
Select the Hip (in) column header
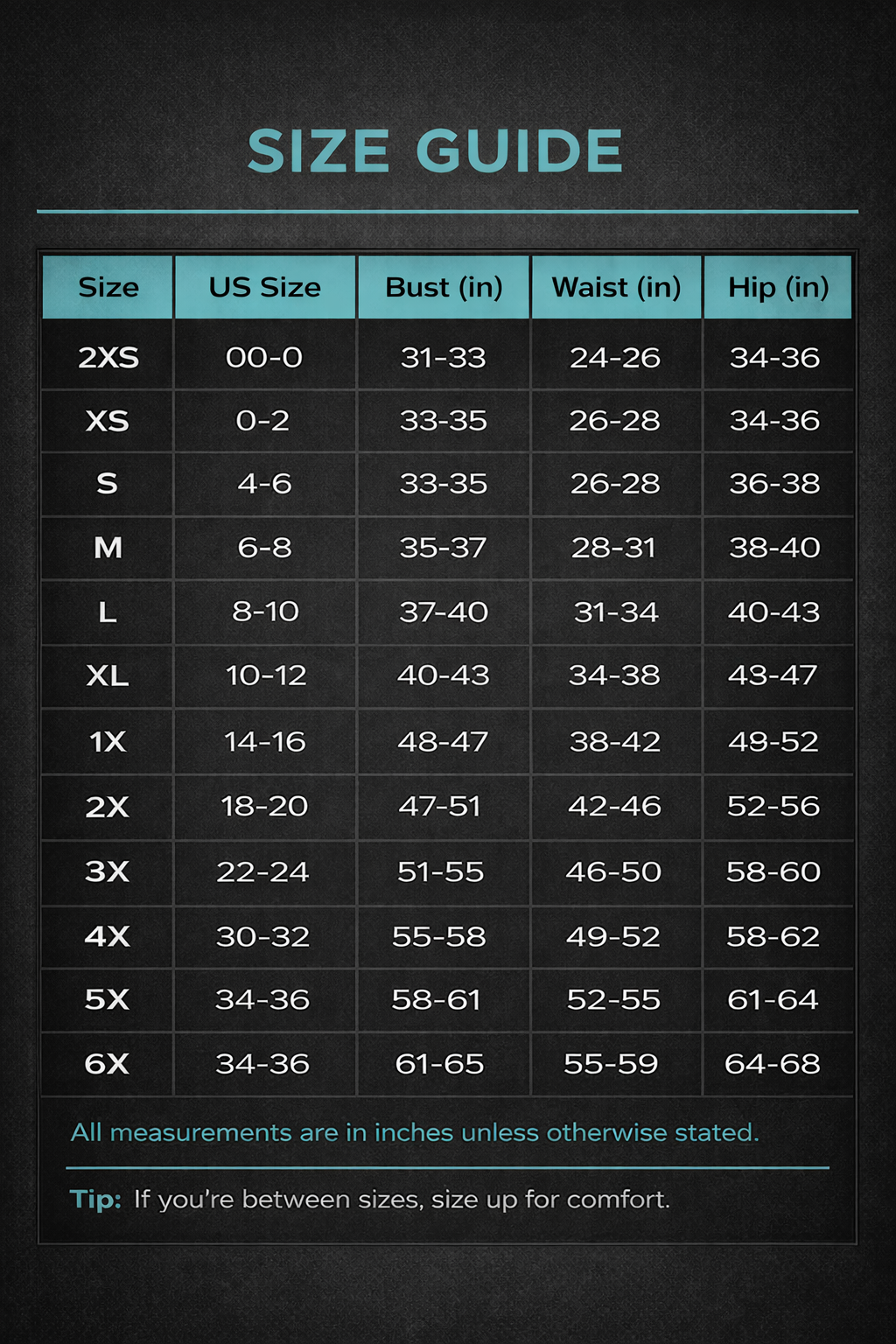click(x=778, y=287)
